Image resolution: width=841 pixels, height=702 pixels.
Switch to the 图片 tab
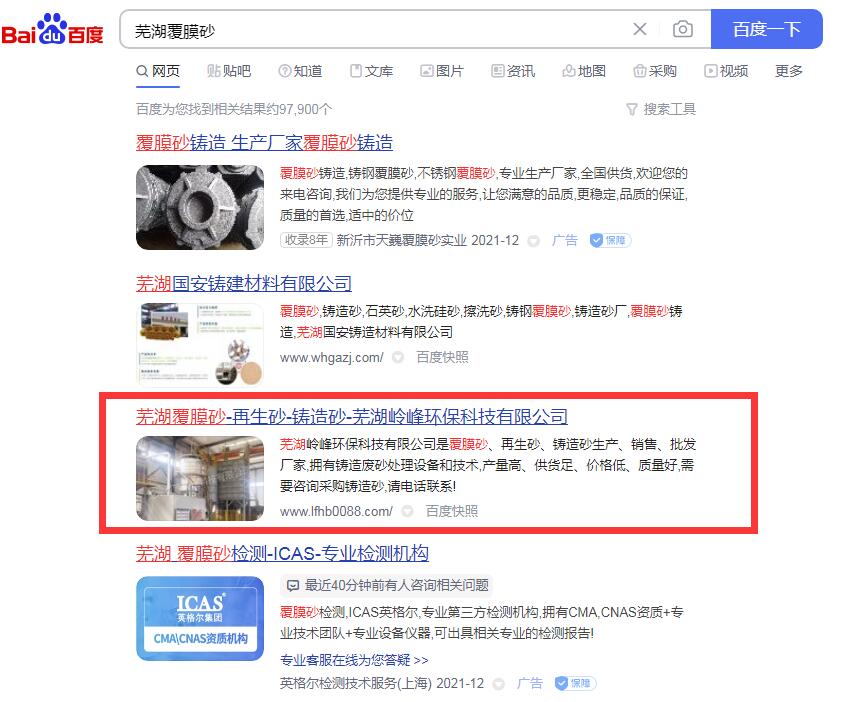pos(442,71)
